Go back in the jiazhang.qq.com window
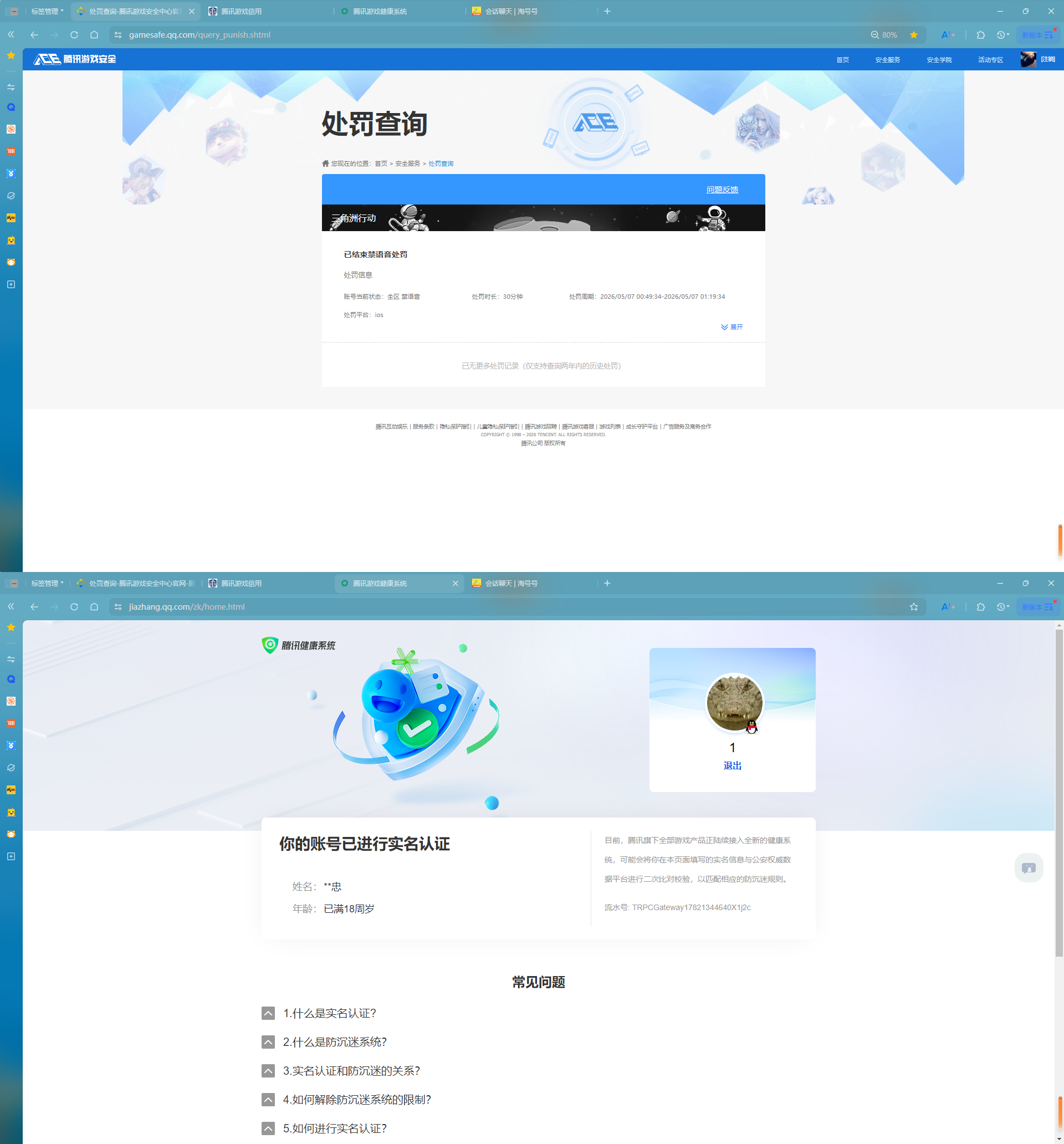This screenshot has width=1064, height=1144. [x=34, y=606]
